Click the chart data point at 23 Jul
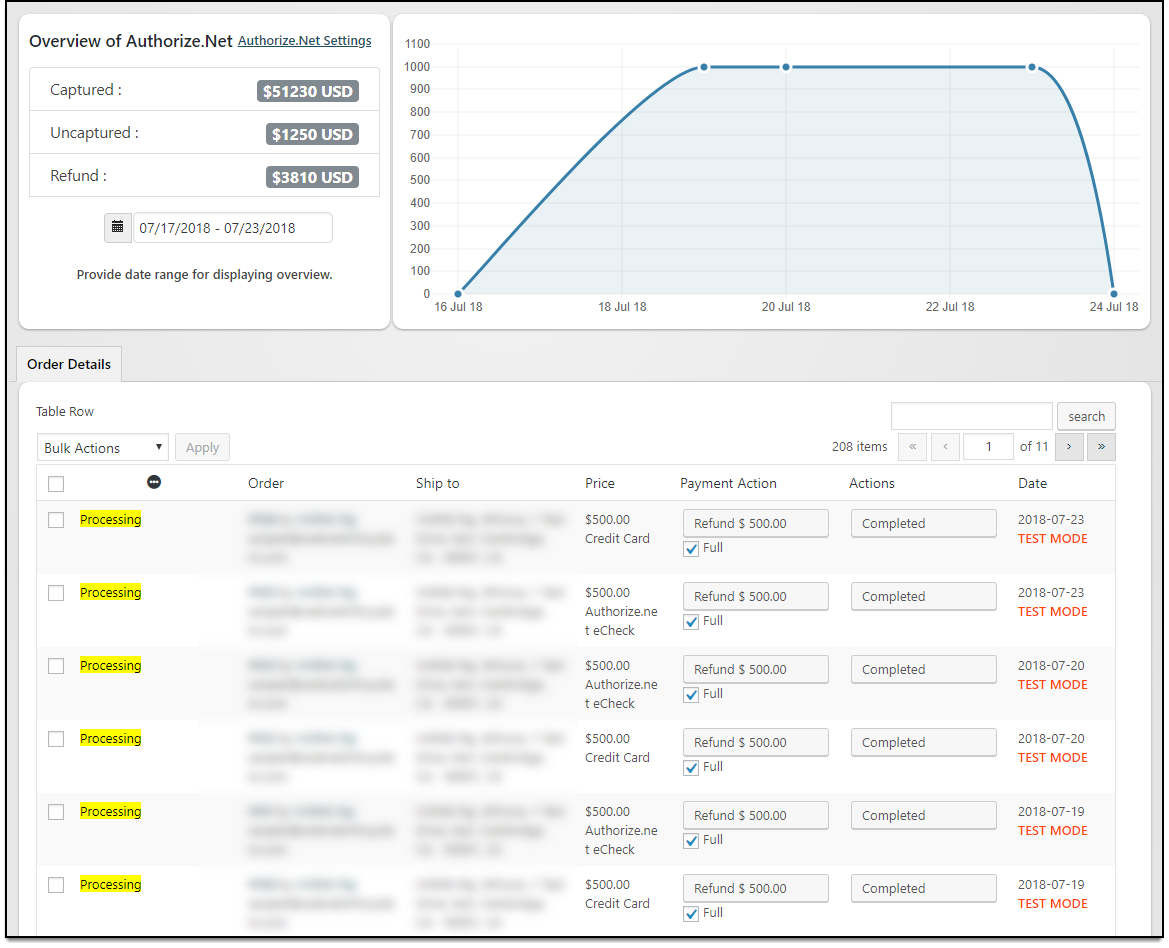Screen dimensions: 1169x948 [1032, 67]
